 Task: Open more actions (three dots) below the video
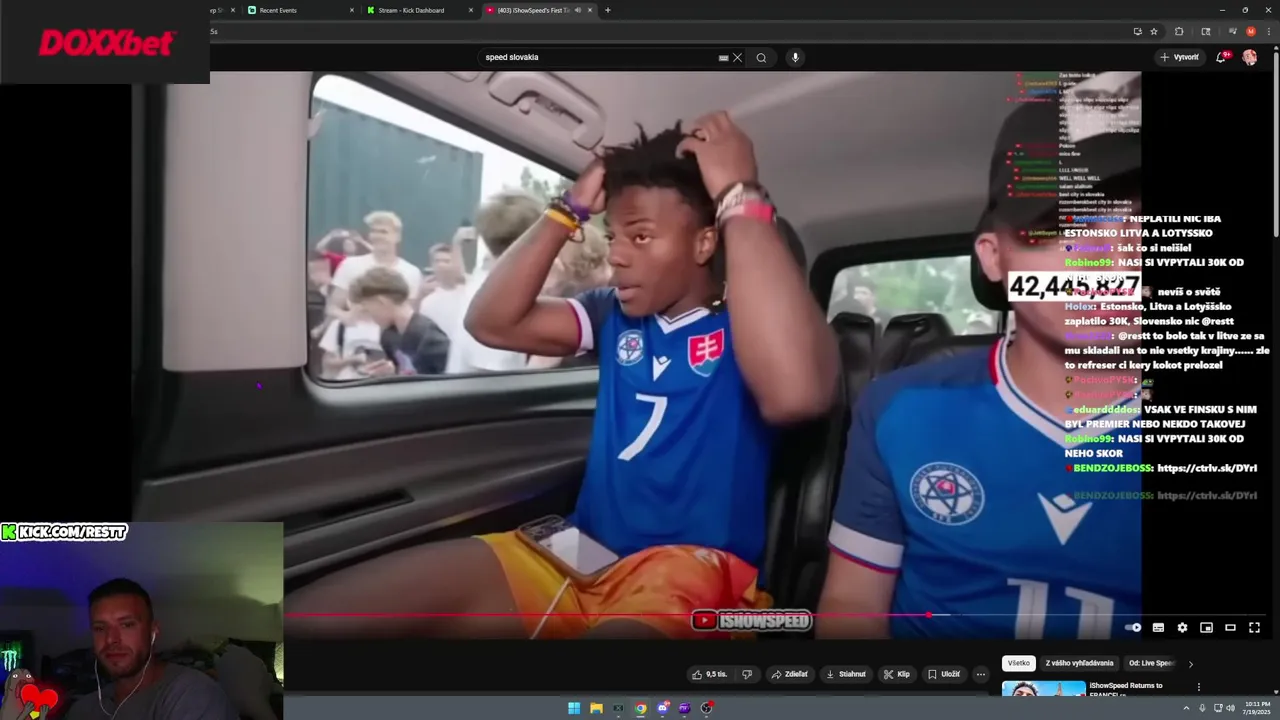pyautogui.click(x=981, y=674)
